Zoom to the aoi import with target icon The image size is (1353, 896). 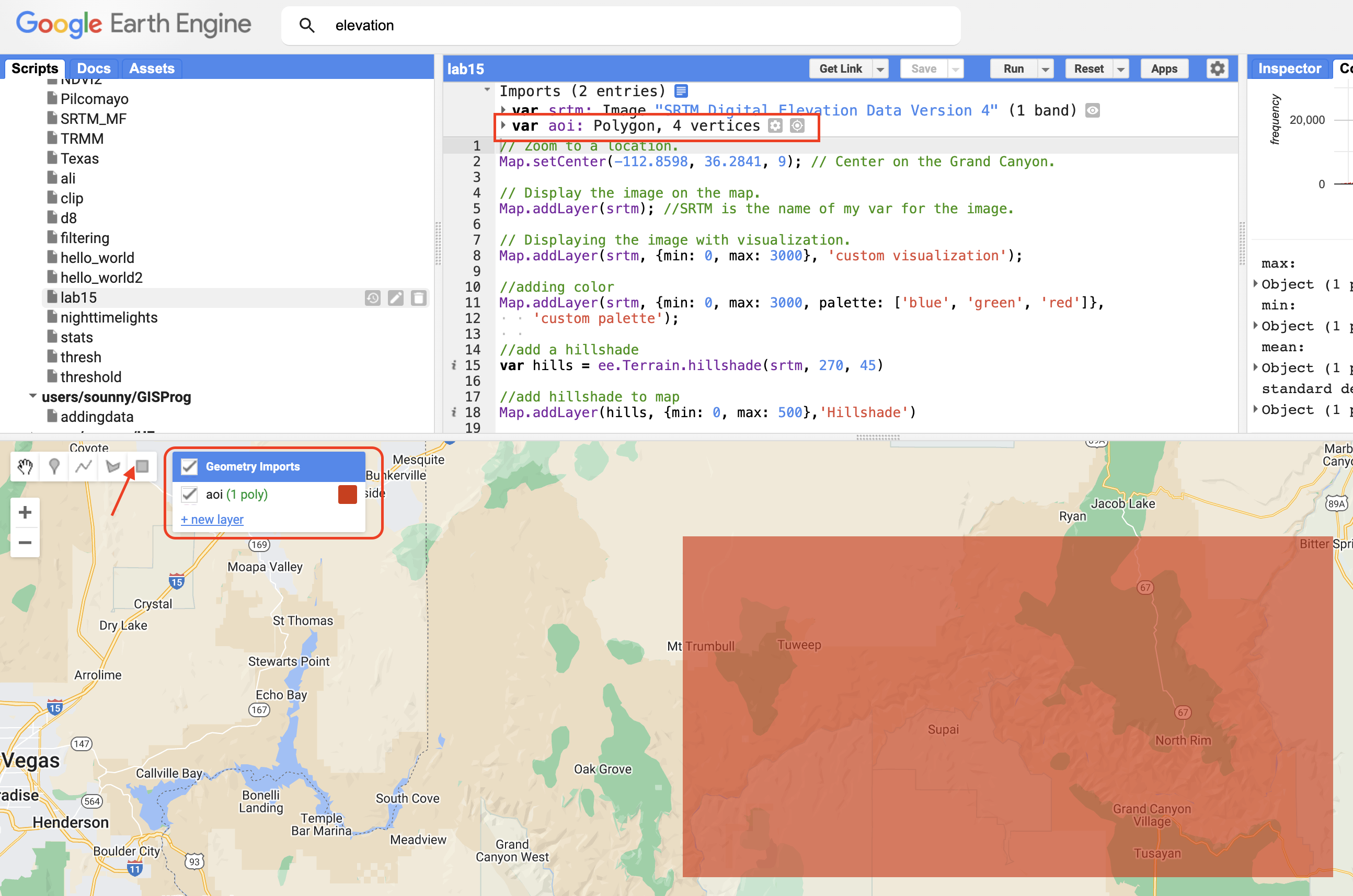click(x=797, y=125)
